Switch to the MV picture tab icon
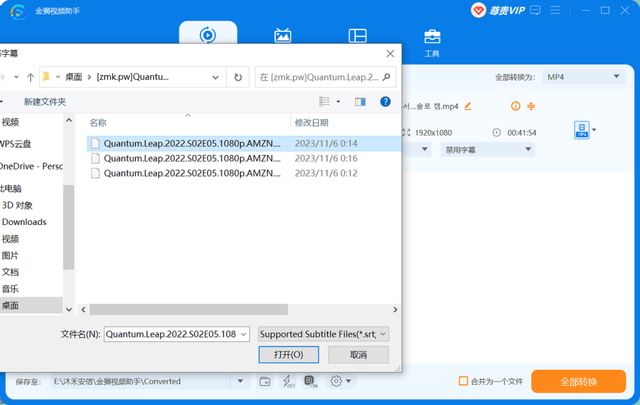The height and width of the screenshot is (405, 640). click(x=282, y=36)
